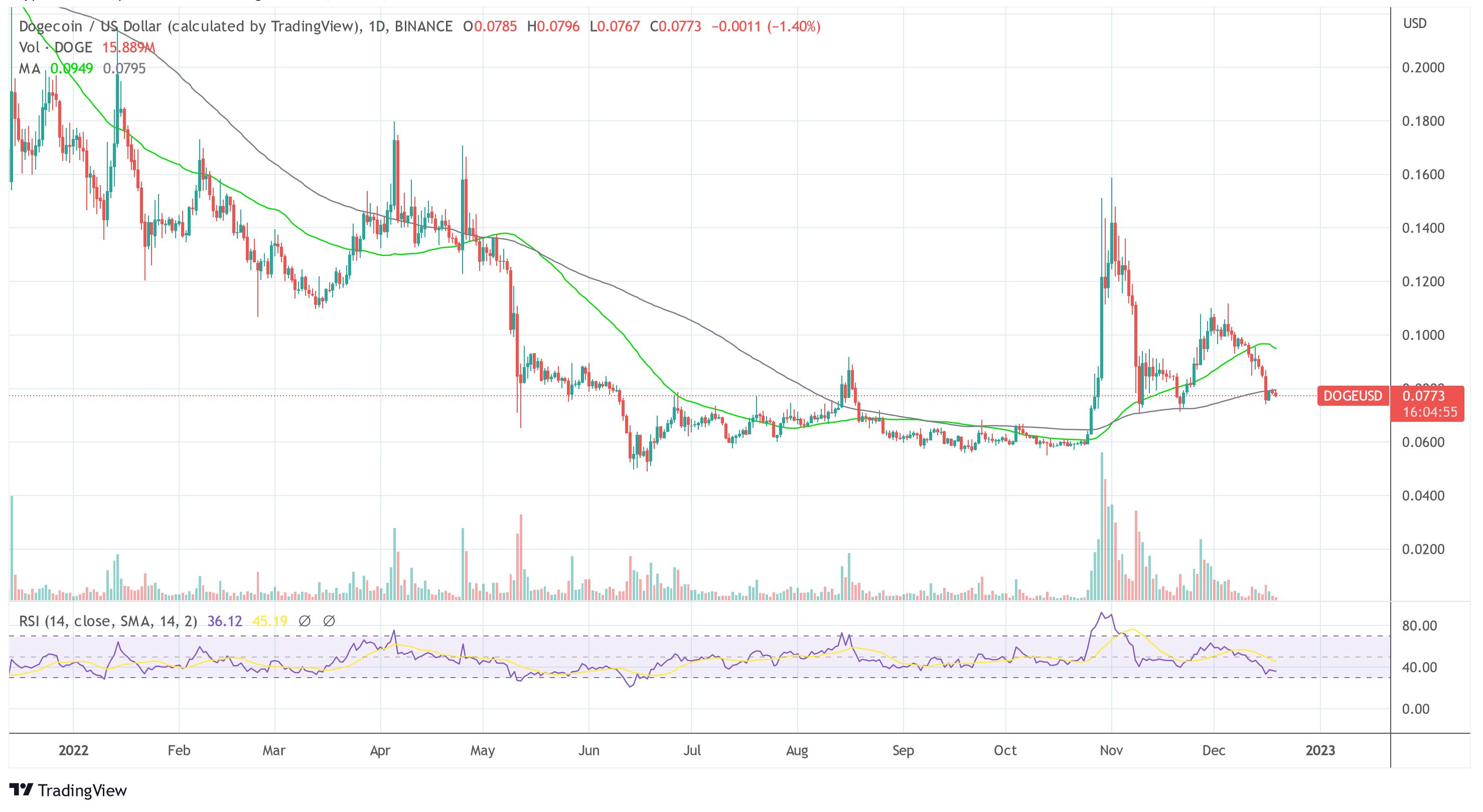The width and height of the screenshot is (1483, 812).
Task: Click the Jul label on time axis
Action: 692,750
